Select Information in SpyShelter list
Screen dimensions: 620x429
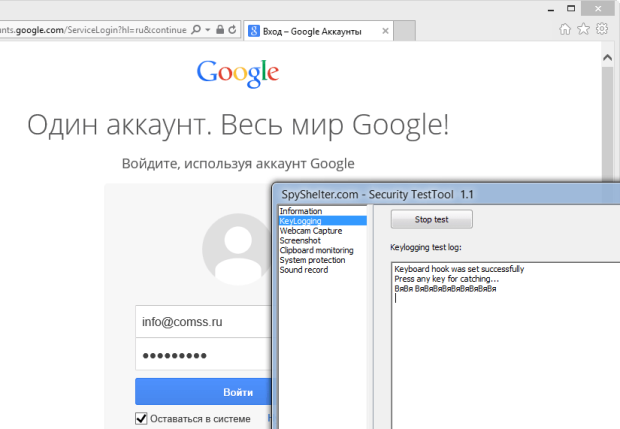323,211
